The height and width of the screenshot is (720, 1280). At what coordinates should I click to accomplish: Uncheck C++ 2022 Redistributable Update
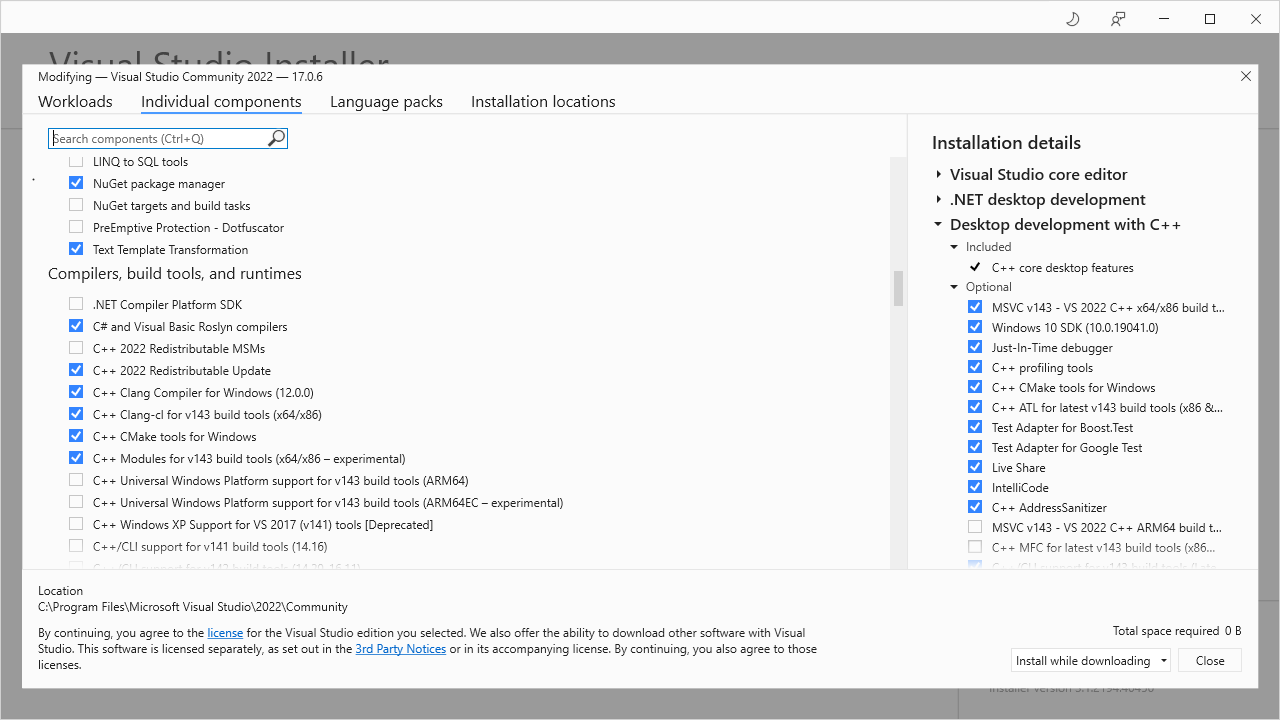point(76,370)
